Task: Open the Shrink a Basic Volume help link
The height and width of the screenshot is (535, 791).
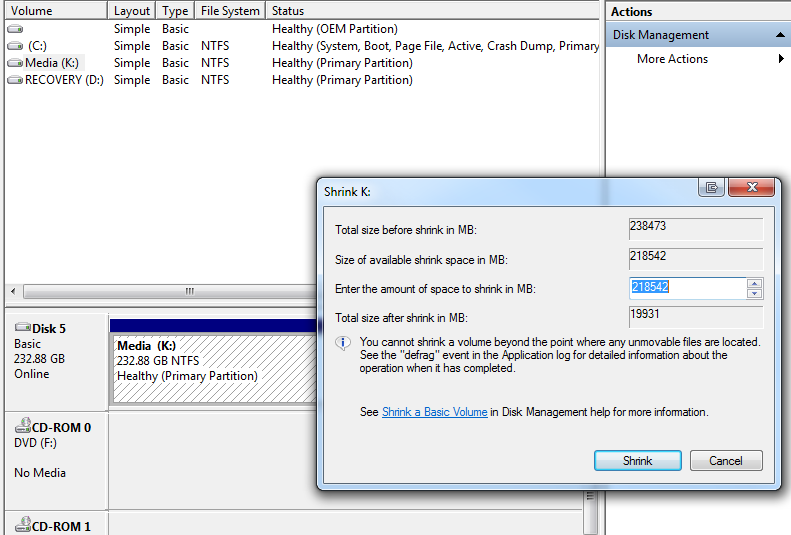Action: point(434,412)
